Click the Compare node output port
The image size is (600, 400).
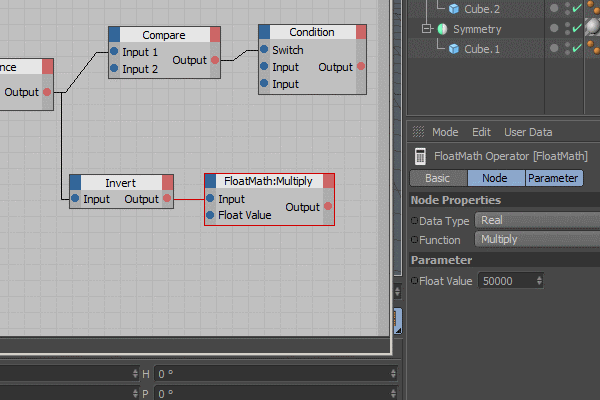click(x=215, y=60)
